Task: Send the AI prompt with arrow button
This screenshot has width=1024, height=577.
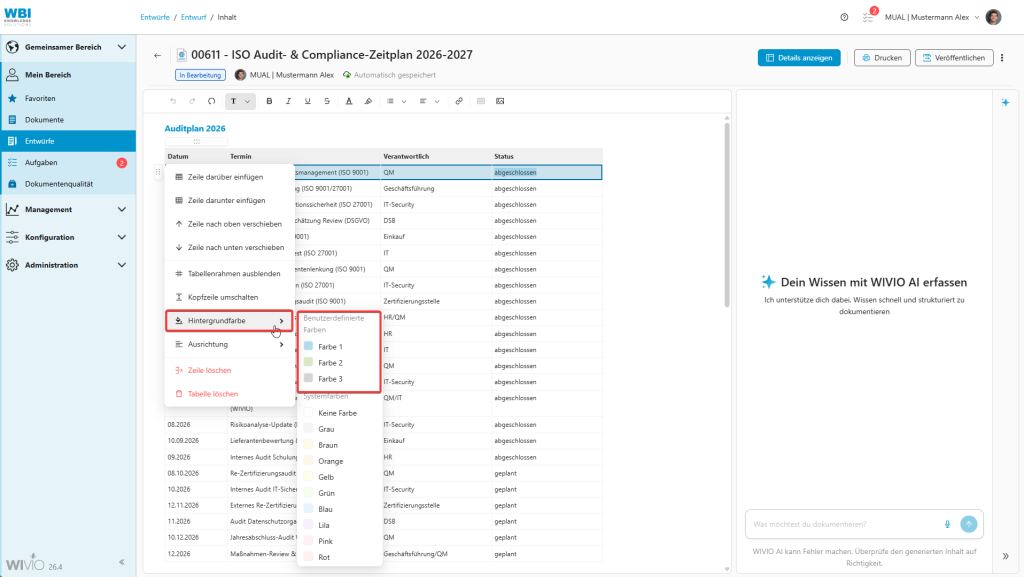Action: [x=968, y=524]
